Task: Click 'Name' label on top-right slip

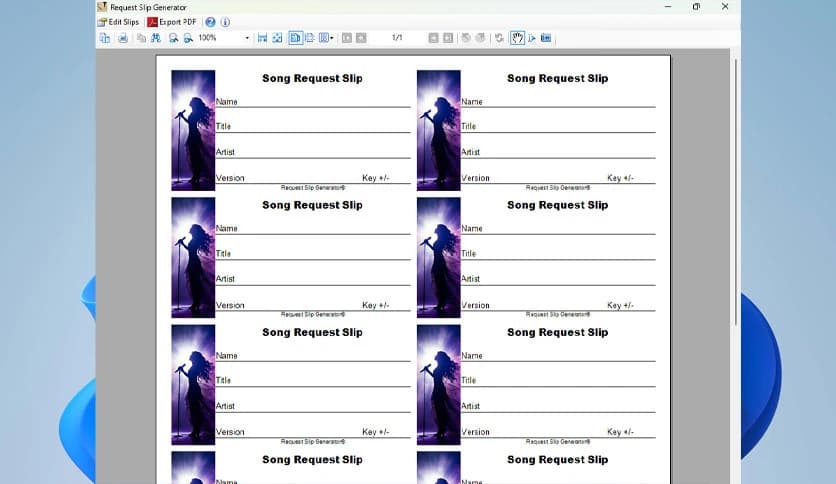Action: 472,101
